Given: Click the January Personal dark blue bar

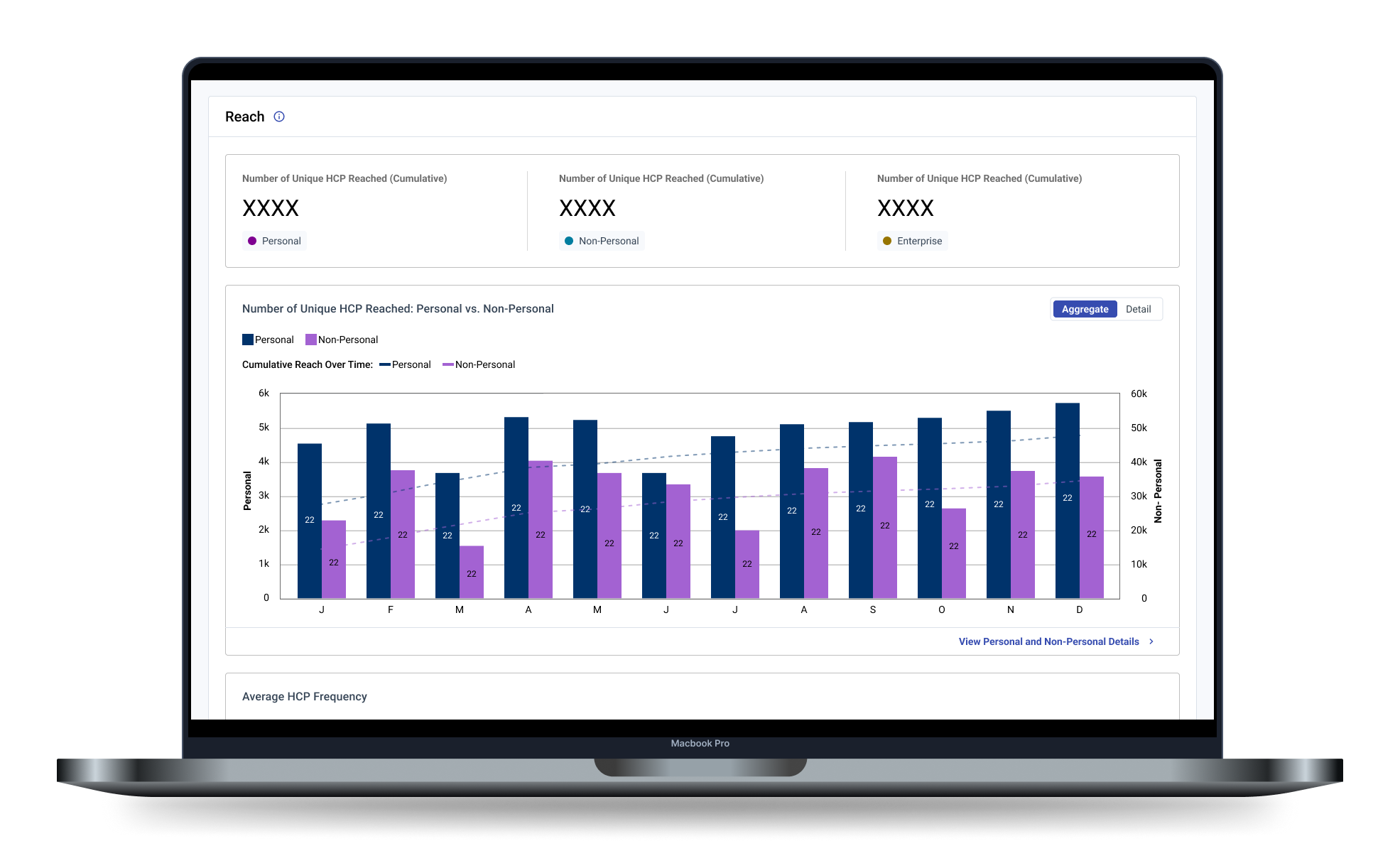Looking at the screenshot, I should [x=310, y=521].
